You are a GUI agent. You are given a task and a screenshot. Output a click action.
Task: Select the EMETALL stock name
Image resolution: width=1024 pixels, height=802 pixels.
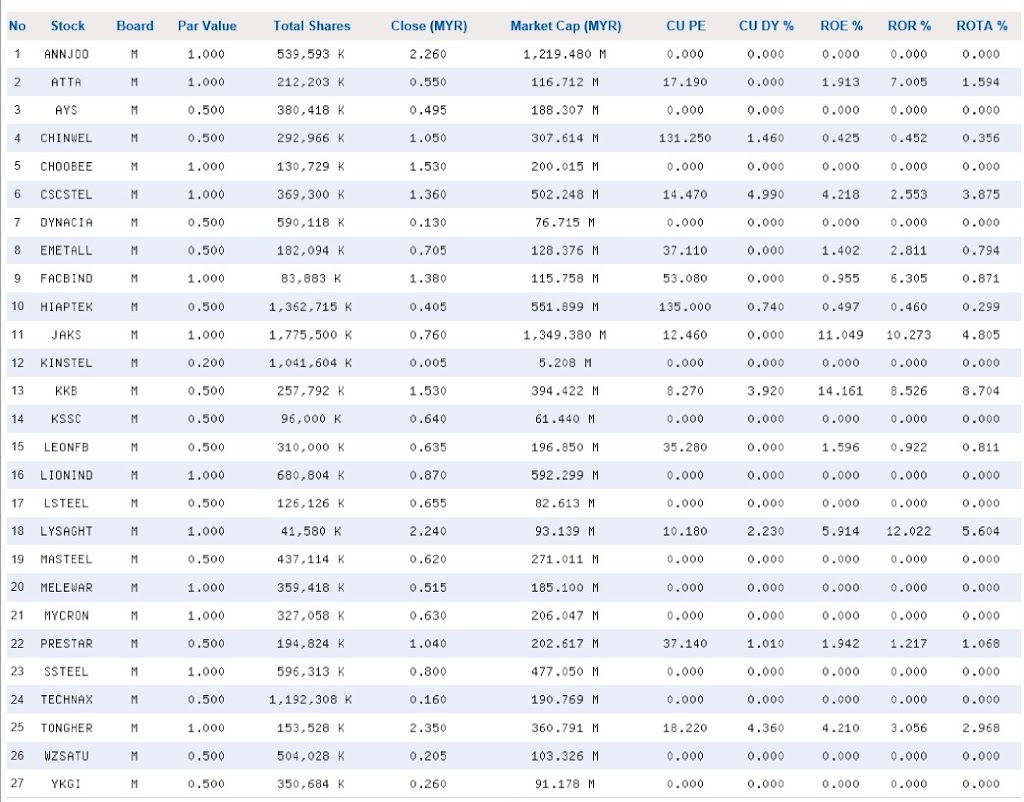click(x=66, y=251)
